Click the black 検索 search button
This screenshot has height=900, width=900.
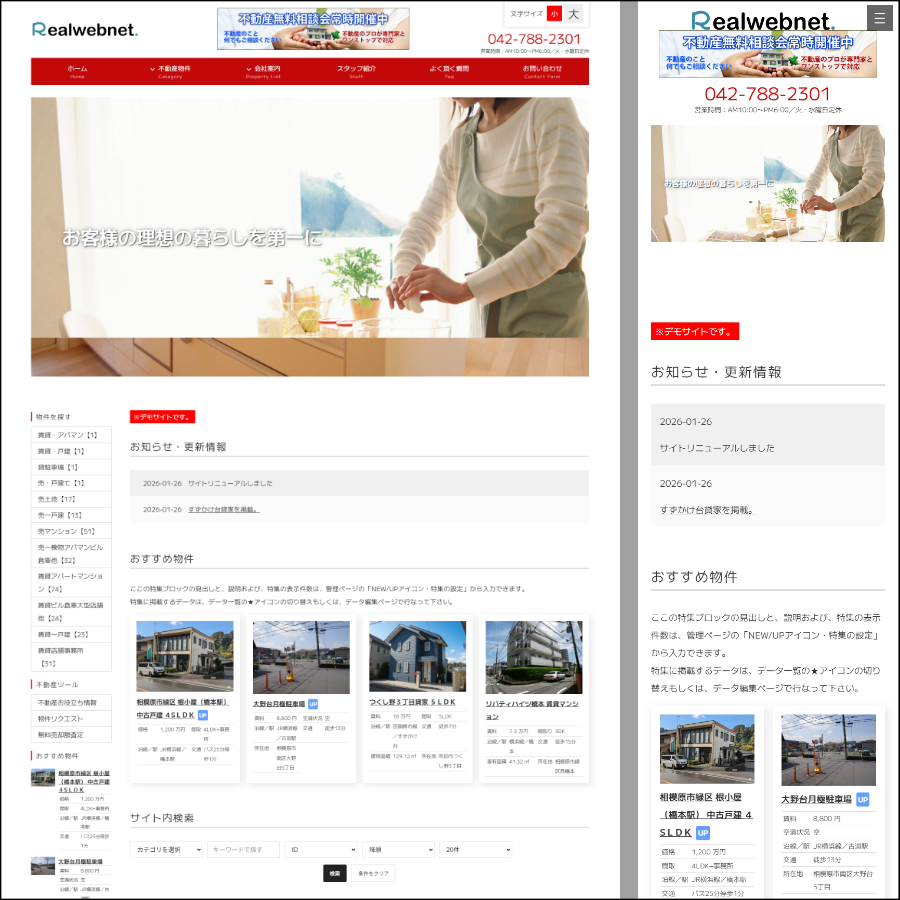(x=335, y=873)
